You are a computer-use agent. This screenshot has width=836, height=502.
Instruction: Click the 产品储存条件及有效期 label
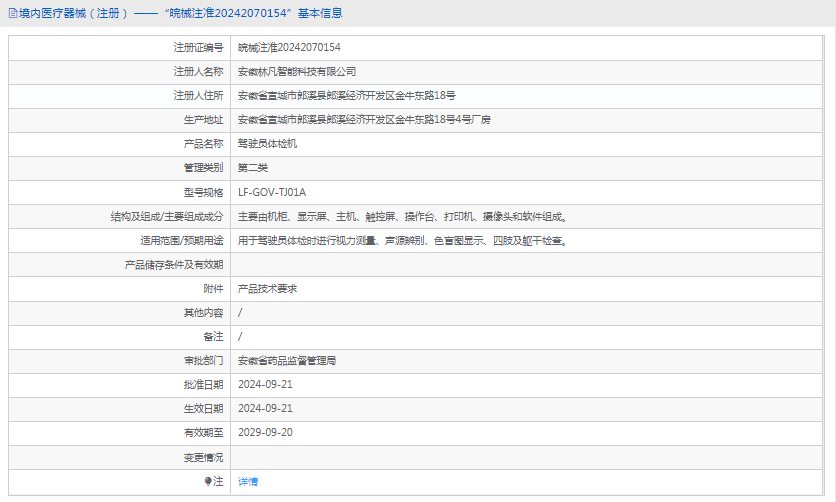coord(174,264)
